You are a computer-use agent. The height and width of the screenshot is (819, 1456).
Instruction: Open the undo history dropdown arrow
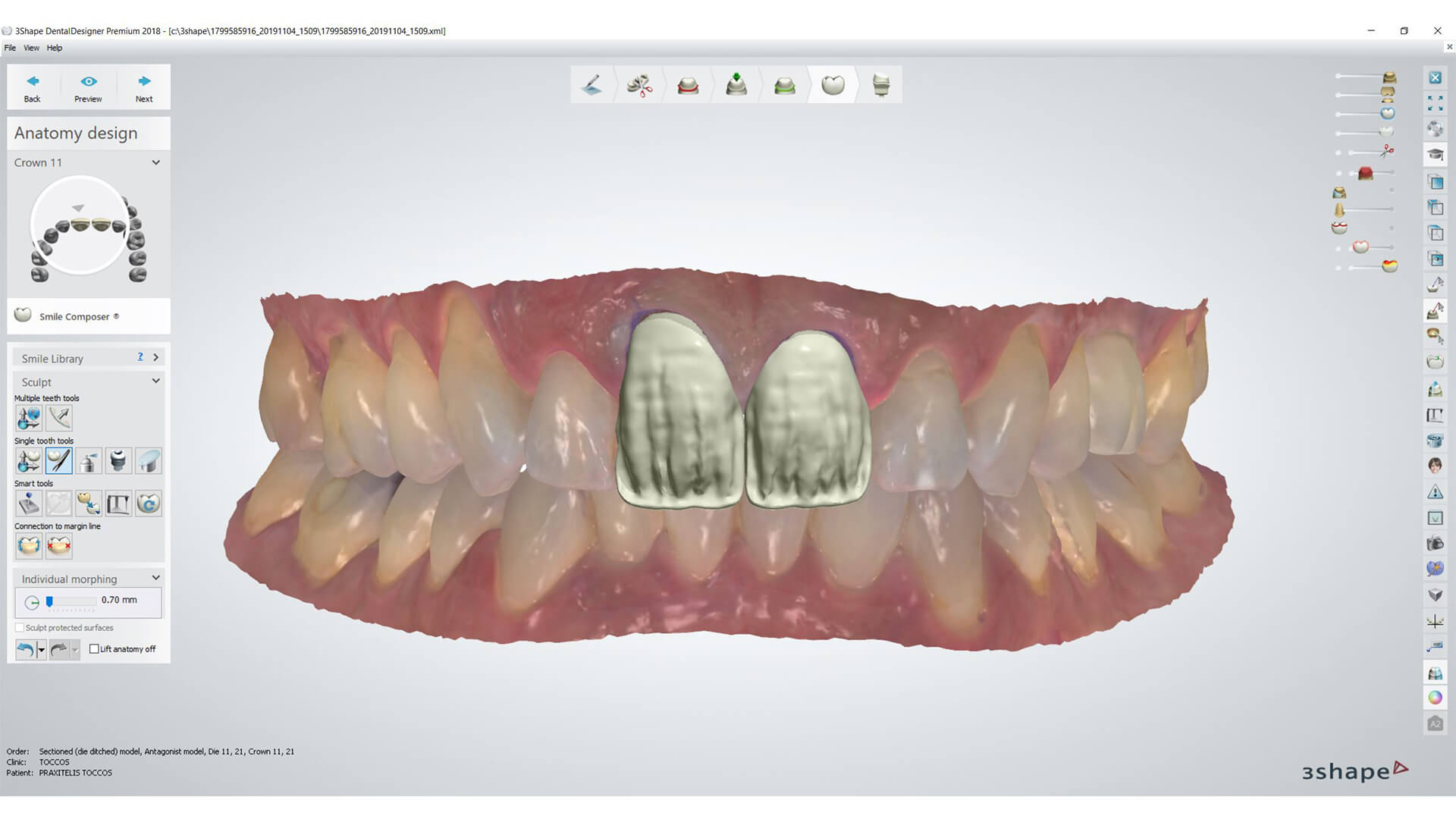click(x=41, y=649)
